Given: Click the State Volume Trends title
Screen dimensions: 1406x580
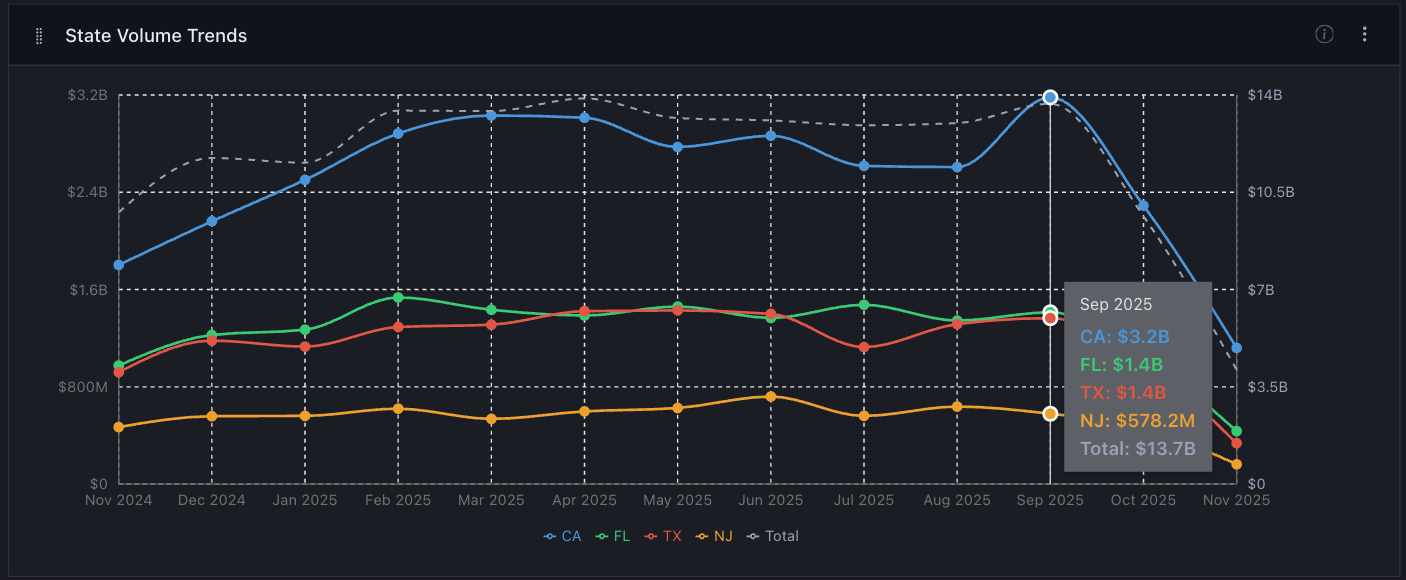Looking at the screenshot, I should 156,34.
